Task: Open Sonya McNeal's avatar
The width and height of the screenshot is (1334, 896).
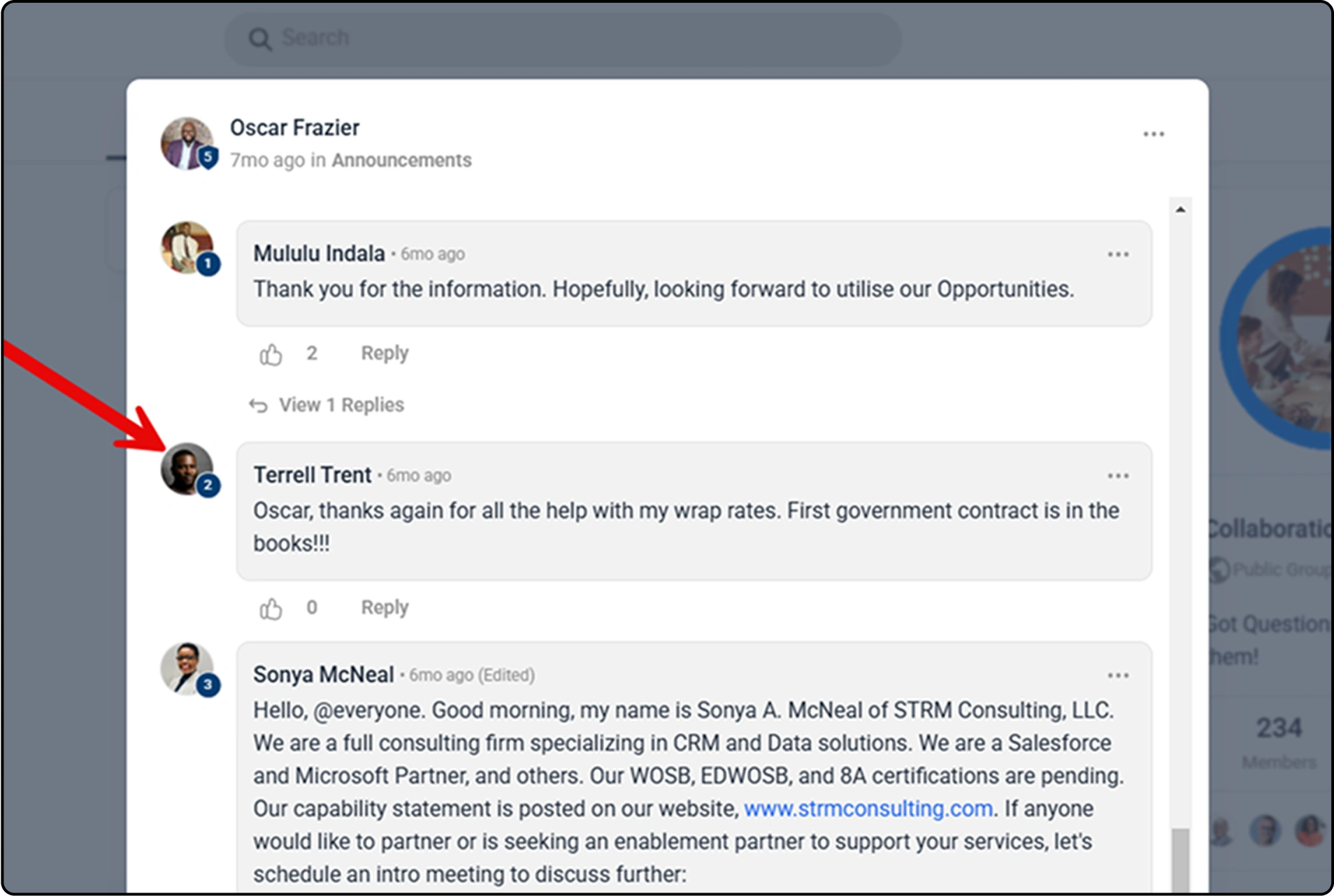Action: (x=187, y=669)
